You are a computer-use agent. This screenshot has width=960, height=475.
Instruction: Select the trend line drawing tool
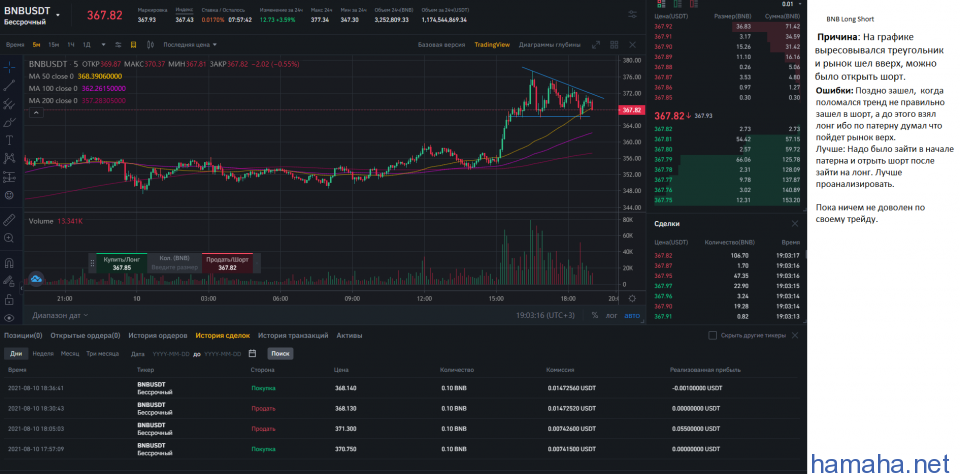coord(9,85)
